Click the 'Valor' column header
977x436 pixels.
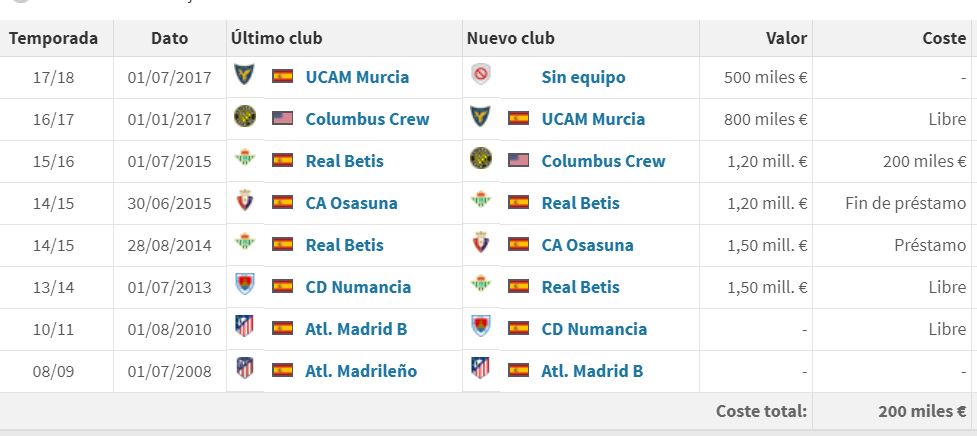point(786,38)
